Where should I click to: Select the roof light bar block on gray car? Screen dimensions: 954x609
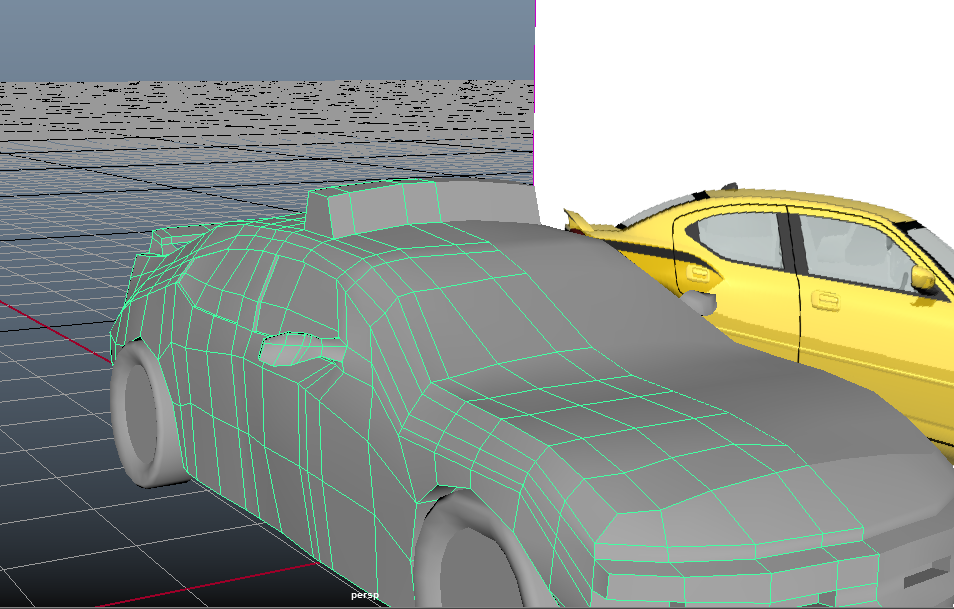420,207
